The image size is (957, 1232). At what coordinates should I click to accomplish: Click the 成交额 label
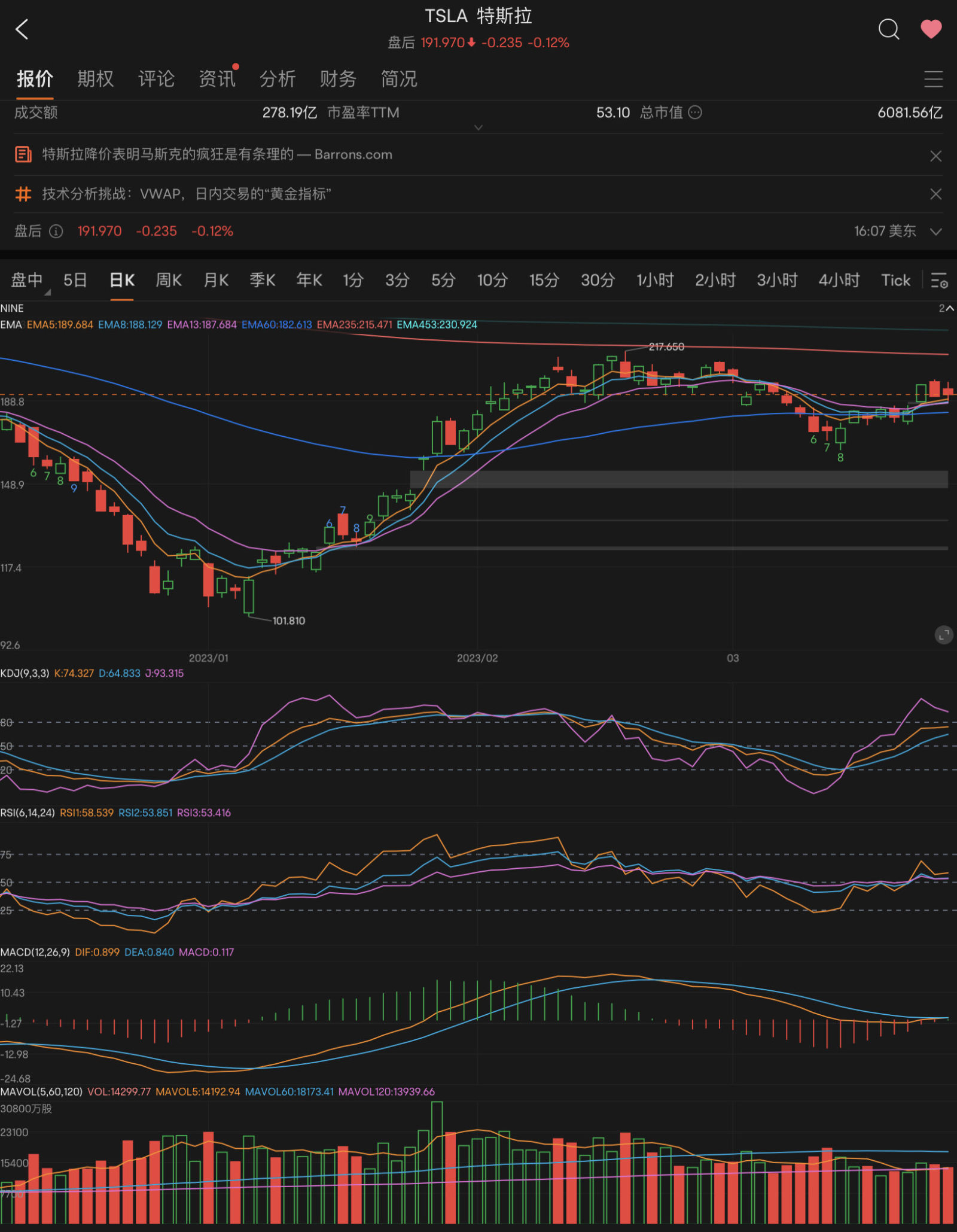pyautogui.click(x=36, y=112)
